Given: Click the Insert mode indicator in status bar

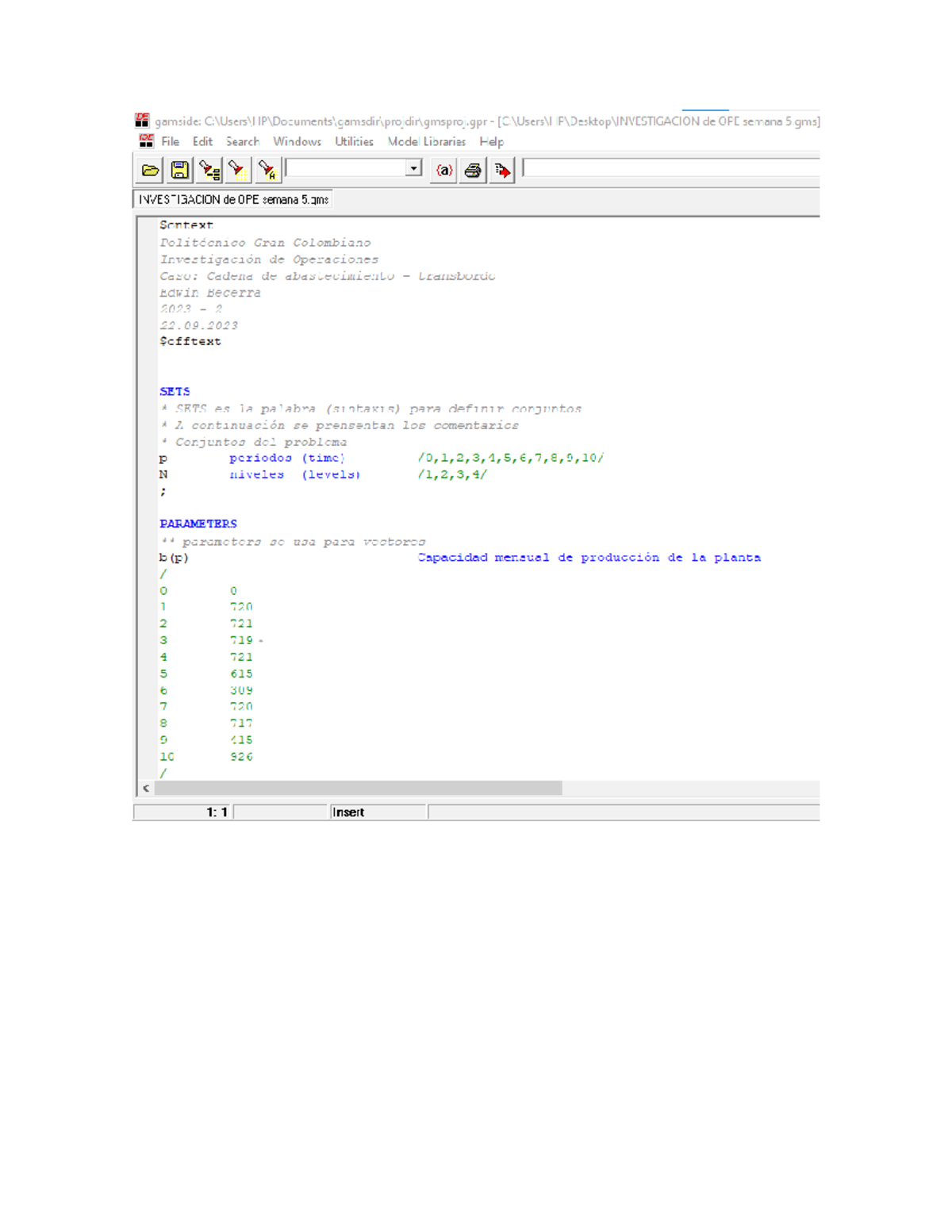Looking at the screenshot, I should pos(348,812).
